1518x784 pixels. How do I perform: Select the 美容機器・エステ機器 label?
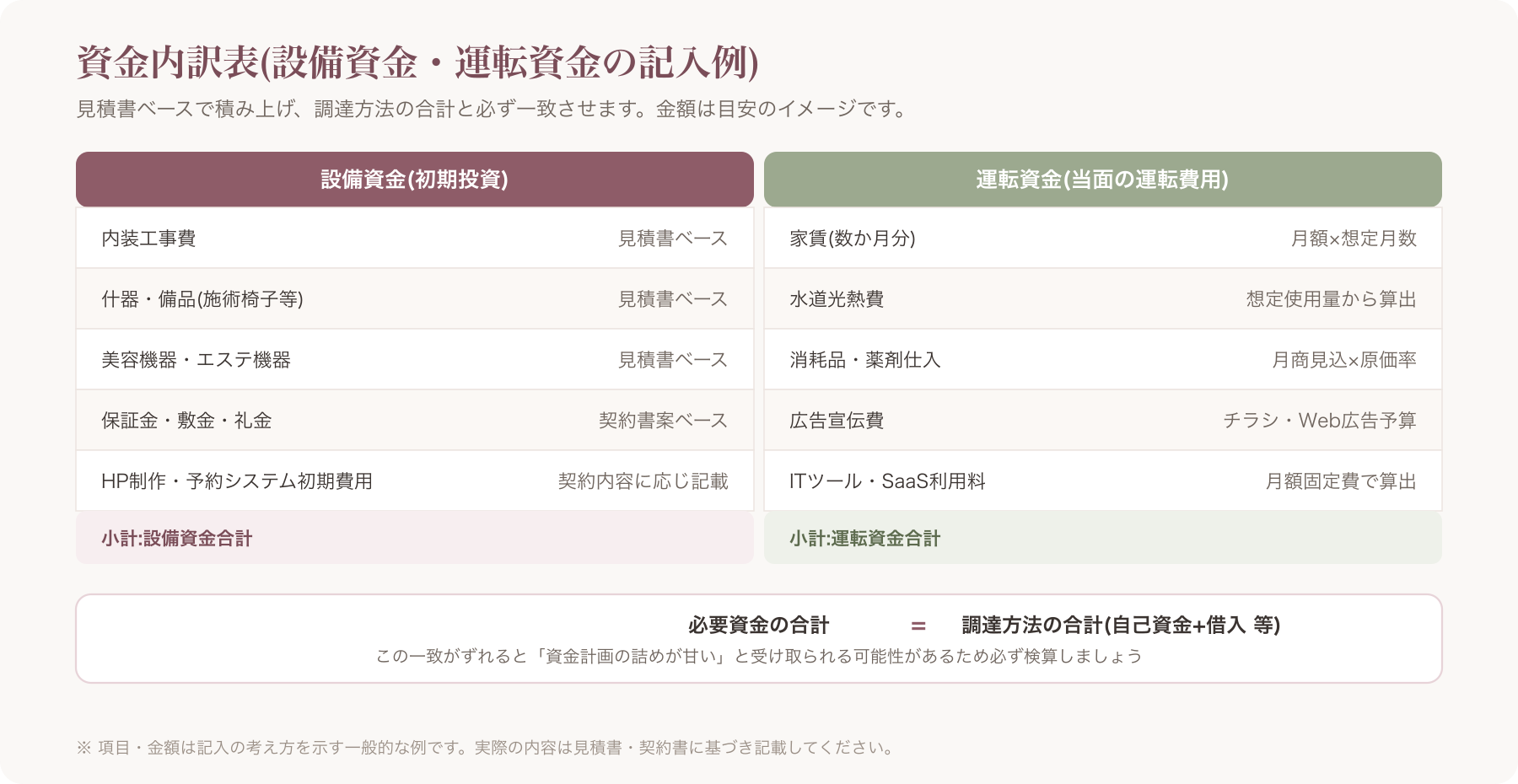(x=196, y=360)
